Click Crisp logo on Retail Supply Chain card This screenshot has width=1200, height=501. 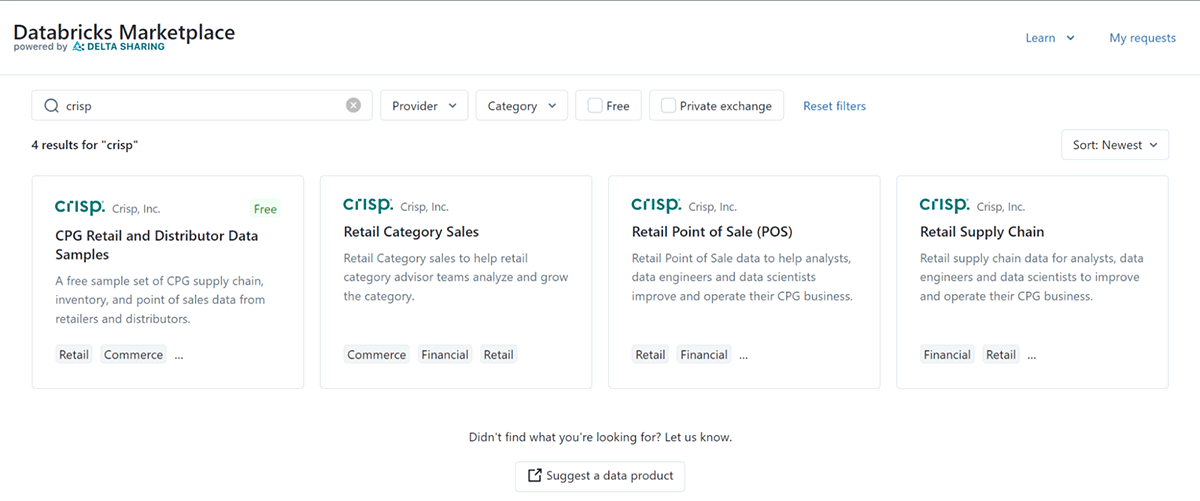click(x=944, y=205)
